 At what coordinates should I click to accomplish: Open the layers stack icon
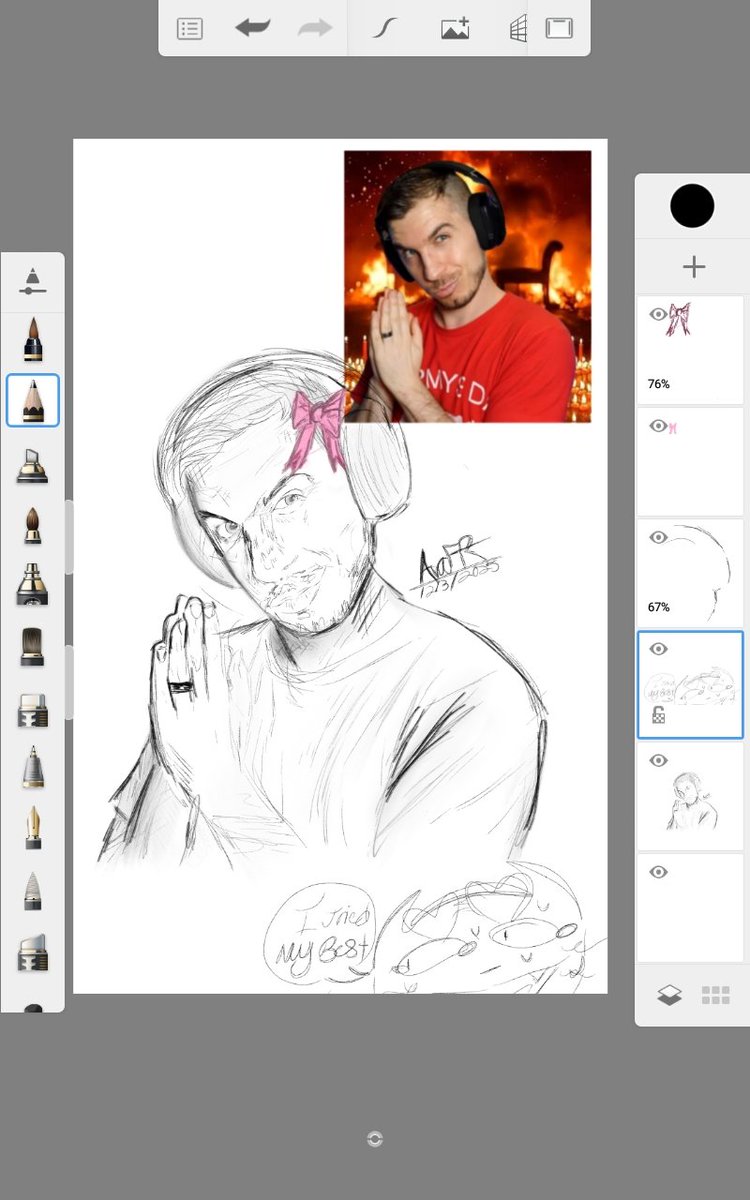point(669,995)
